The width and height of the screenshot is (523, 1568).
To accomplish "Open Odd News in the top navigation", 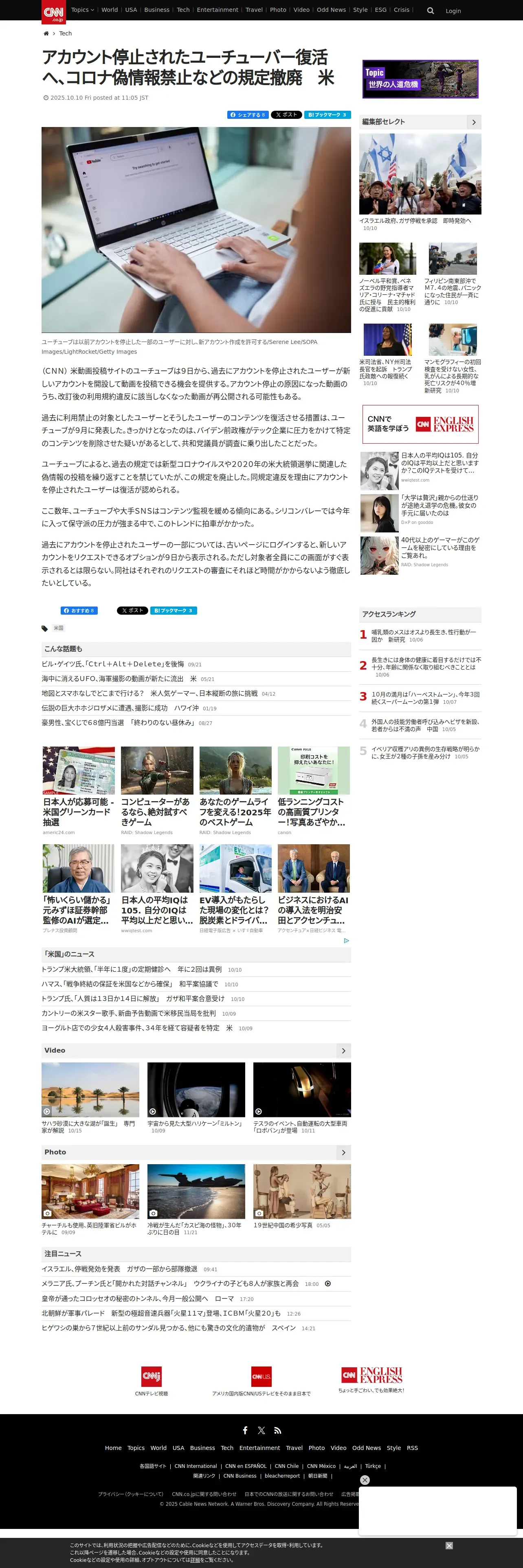I will click(x=331, y=10).
